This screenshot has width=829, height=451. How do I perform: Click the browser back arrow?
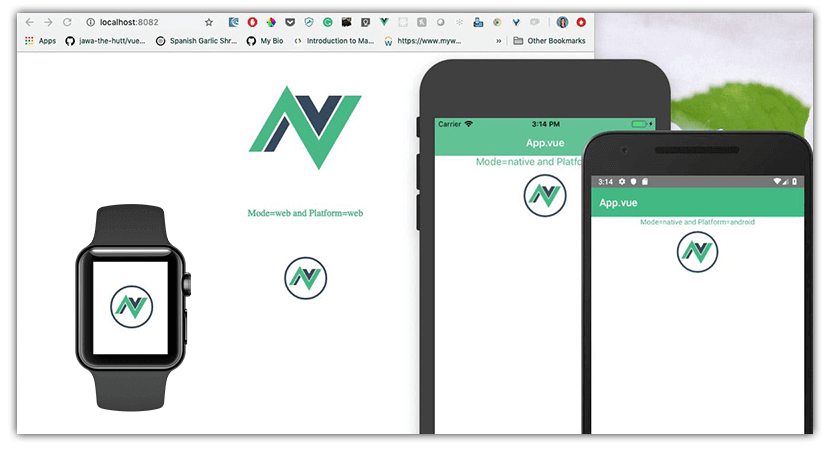click(29, 21)
